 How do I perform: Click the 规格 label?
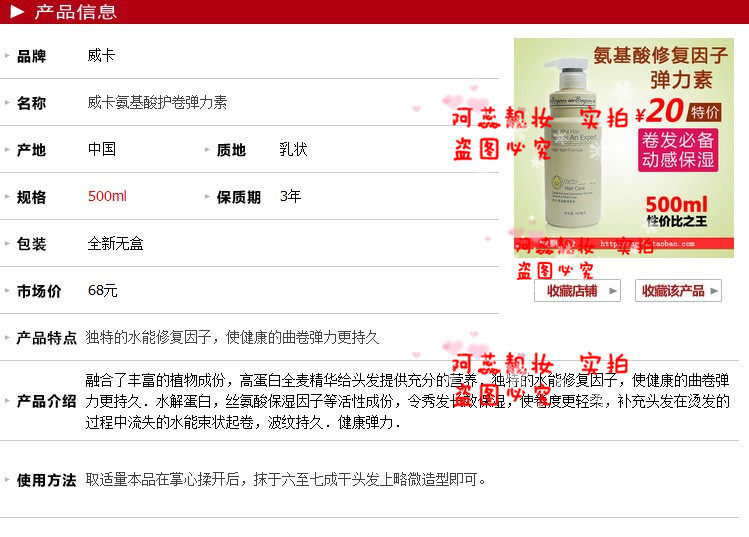pyautogui.click(x=32, y=197)
